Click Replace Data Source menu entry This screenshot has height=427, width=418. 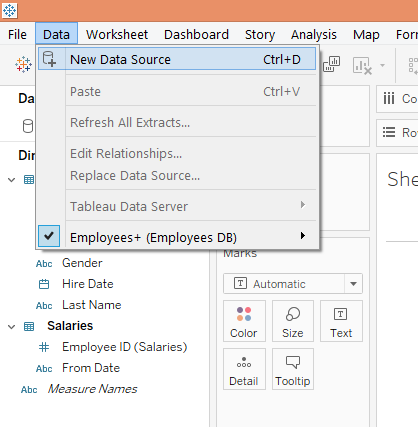(x=177, y=175)
